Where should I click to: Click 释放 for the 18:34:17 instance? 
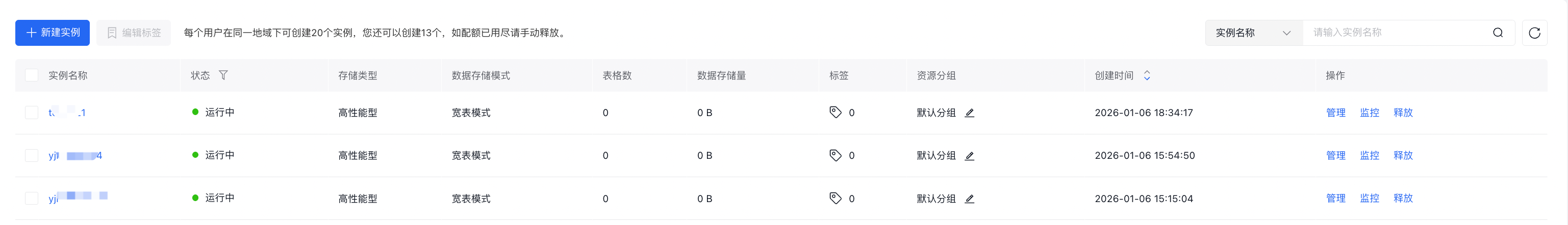point(1403,112)
